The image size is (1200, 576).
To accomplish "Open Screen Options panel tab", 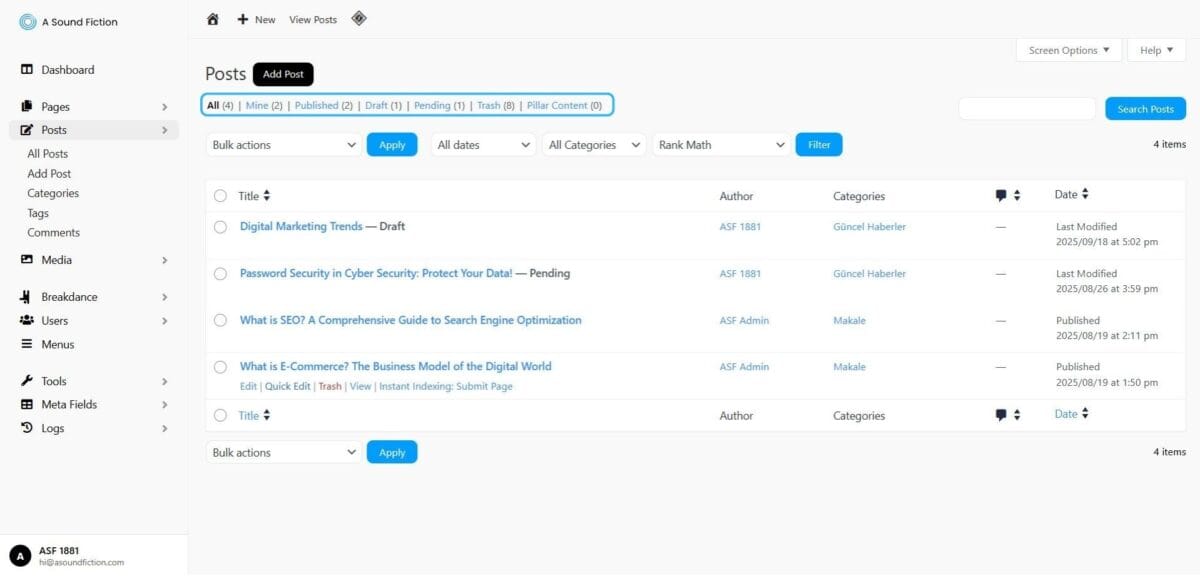I will (x=1069, y=50).
